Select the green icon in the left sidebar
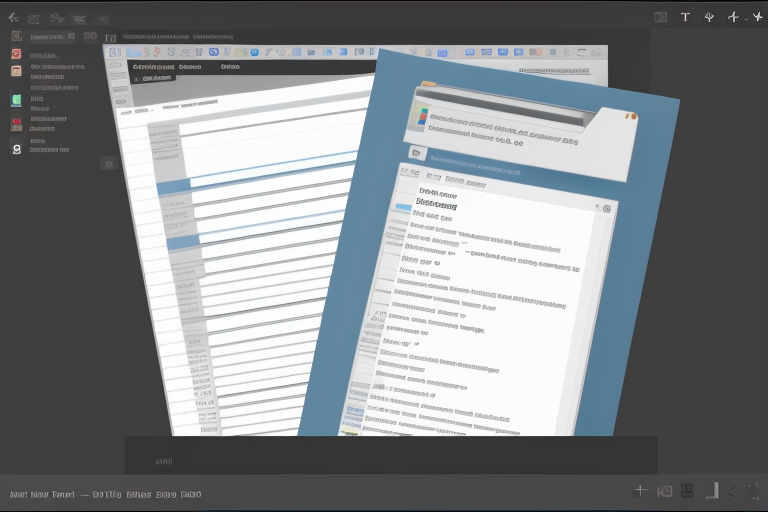 (16, 99)
